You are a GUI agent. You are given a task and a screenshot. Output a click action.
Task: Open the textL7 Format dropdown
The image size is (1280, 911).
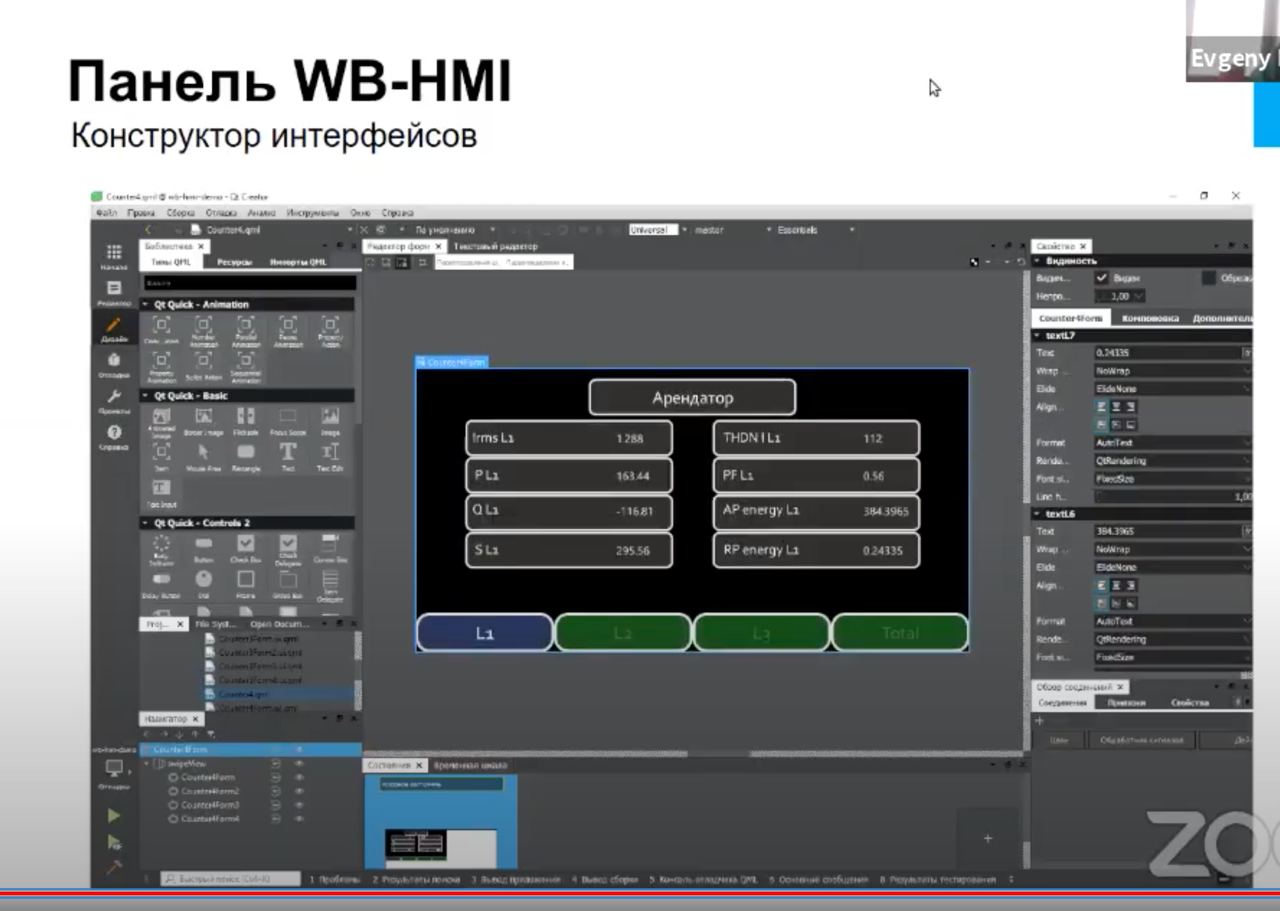point(1173,442)
